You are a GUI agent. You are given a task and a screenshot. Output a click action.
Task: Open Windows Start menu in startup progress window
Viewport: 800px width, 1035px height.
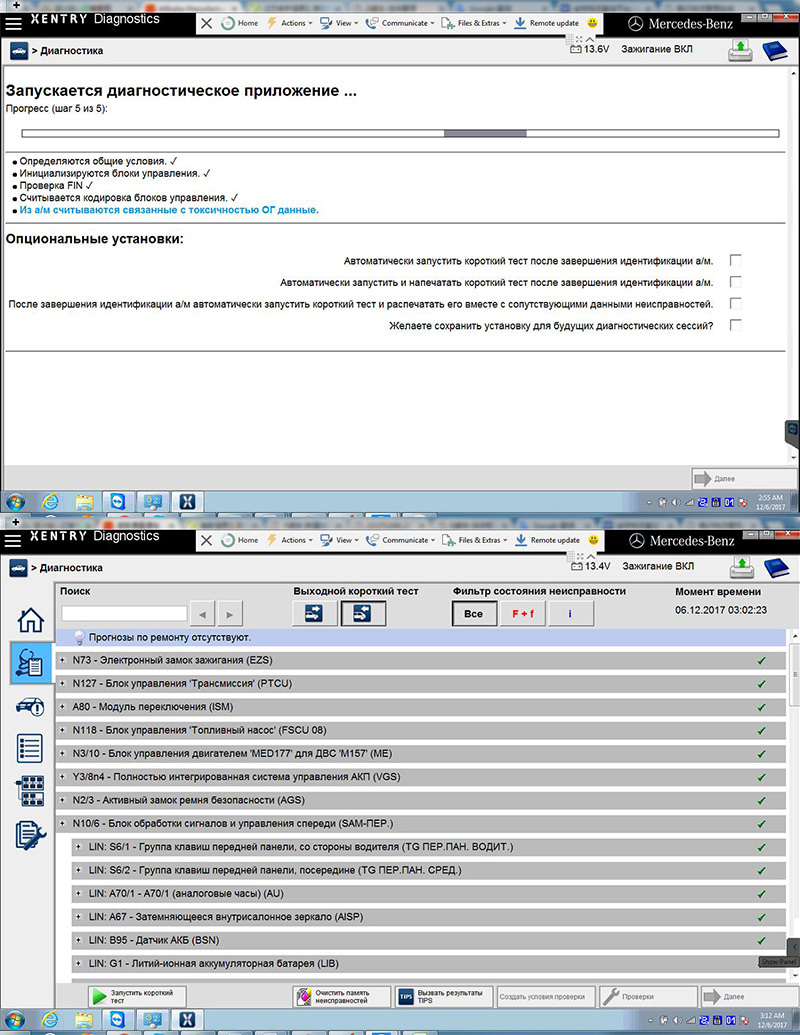tap(16, 502)
